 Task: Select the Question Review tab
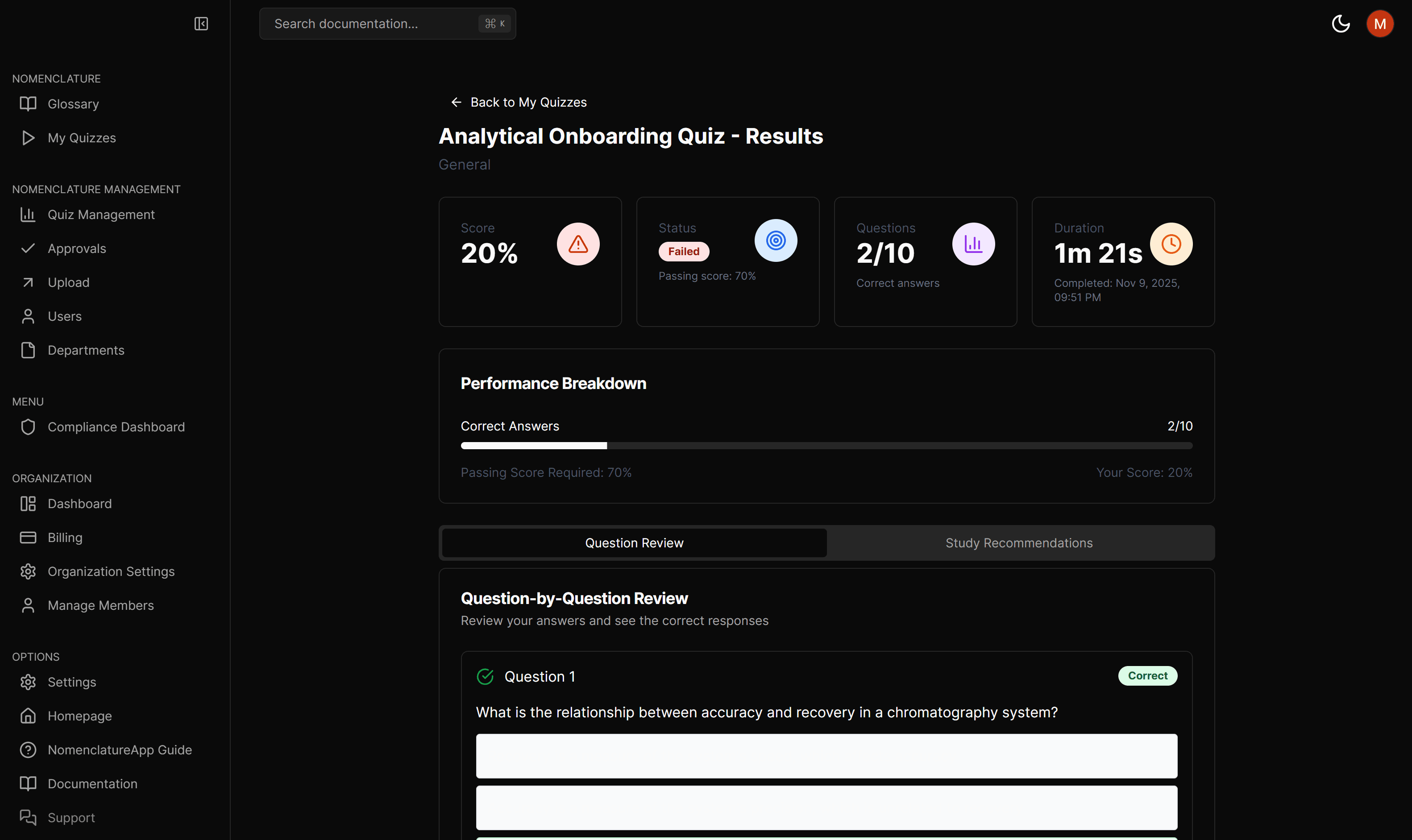coord(633,542)
